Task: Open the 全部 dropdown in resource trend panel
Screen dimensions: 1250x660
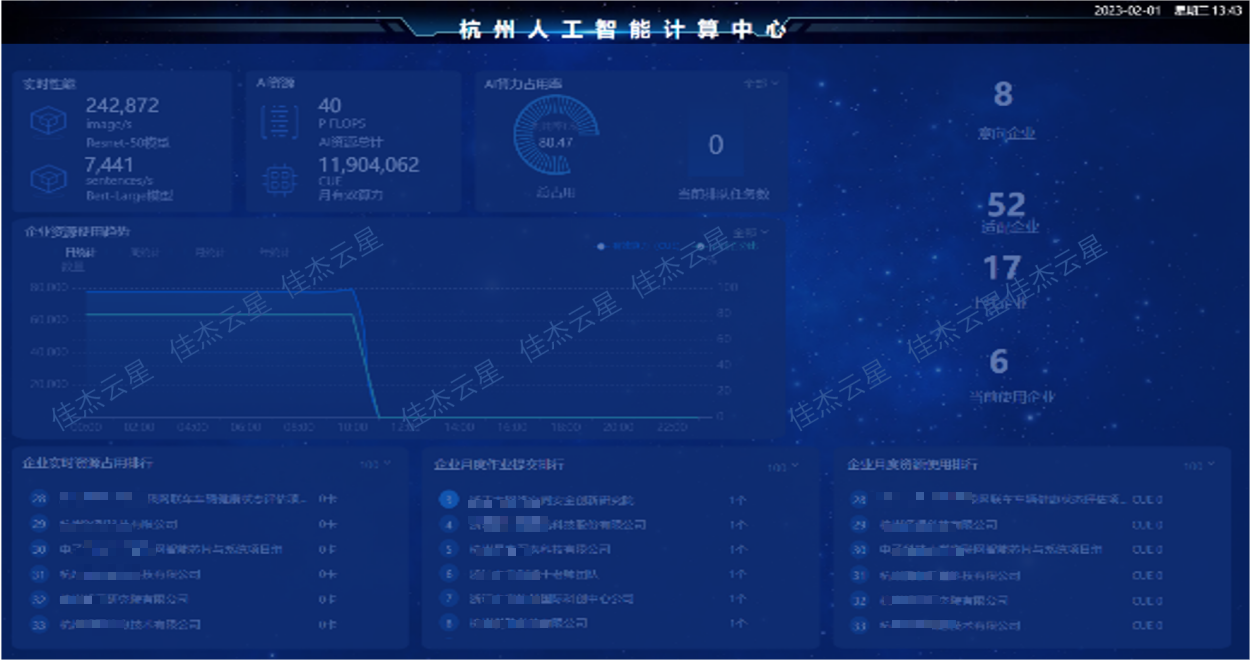Action: (751, 232)
